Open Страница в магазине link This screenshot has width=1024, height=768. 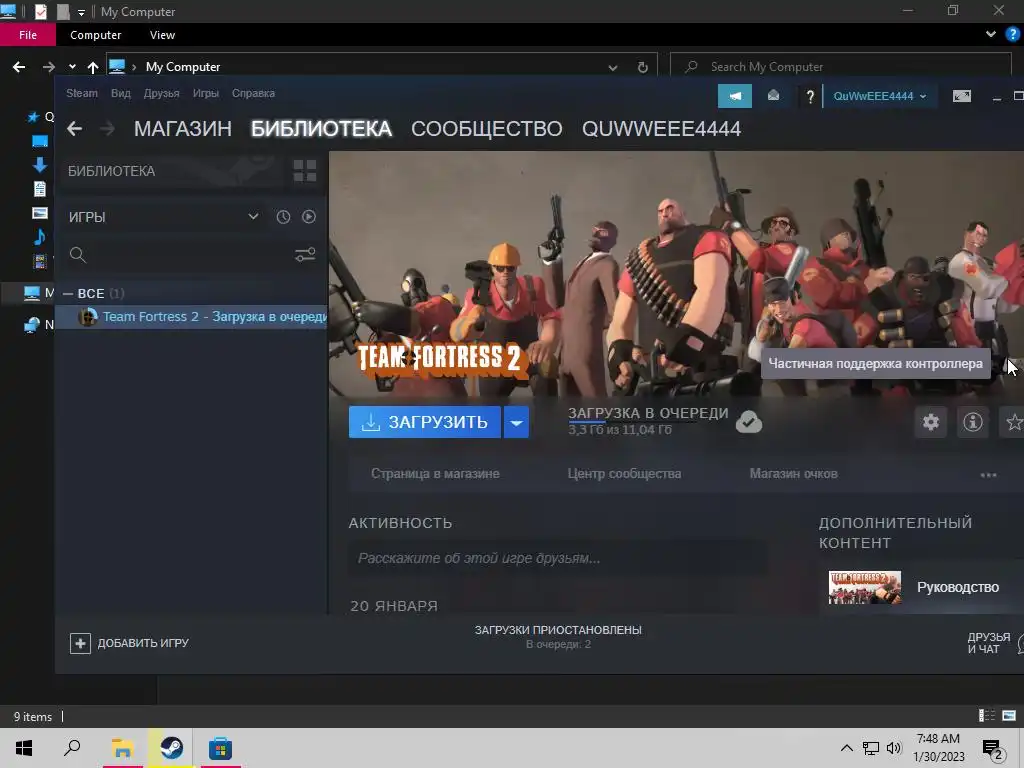click(435, 474)
